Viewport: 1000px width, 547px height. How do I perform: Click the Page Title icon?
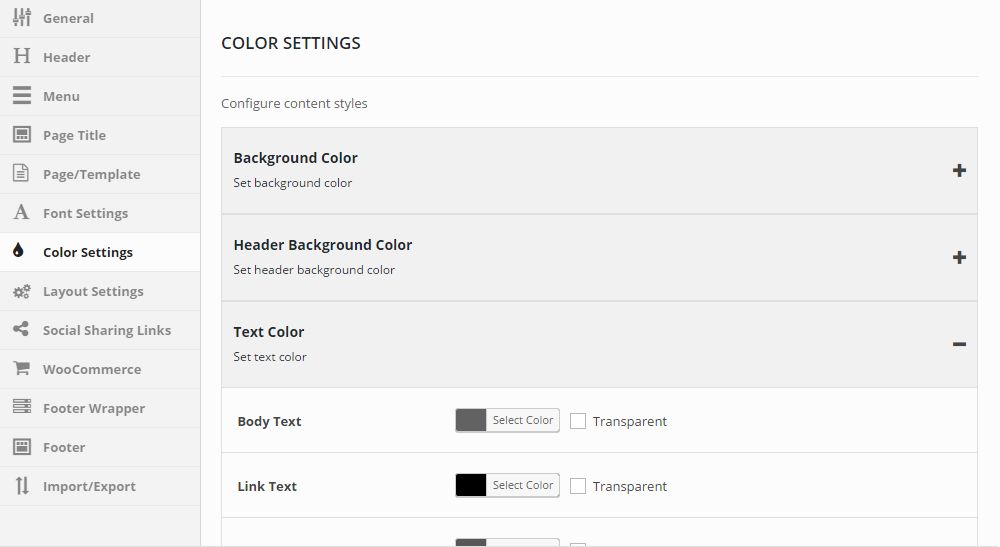click(22, 135)
